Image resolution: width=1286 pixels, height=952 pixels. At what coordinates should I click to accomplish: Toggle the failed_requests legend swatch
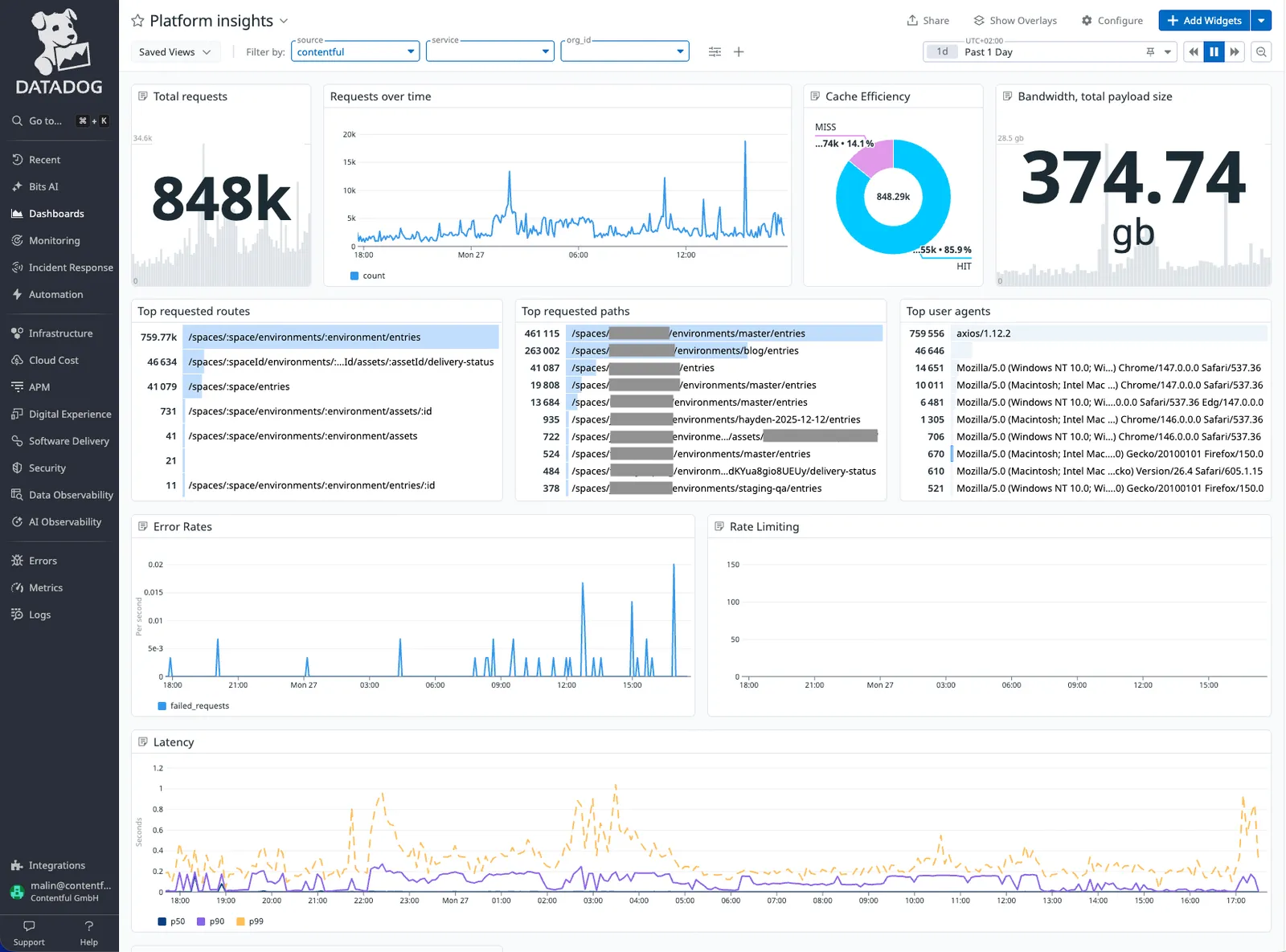[x=162, y=706]
